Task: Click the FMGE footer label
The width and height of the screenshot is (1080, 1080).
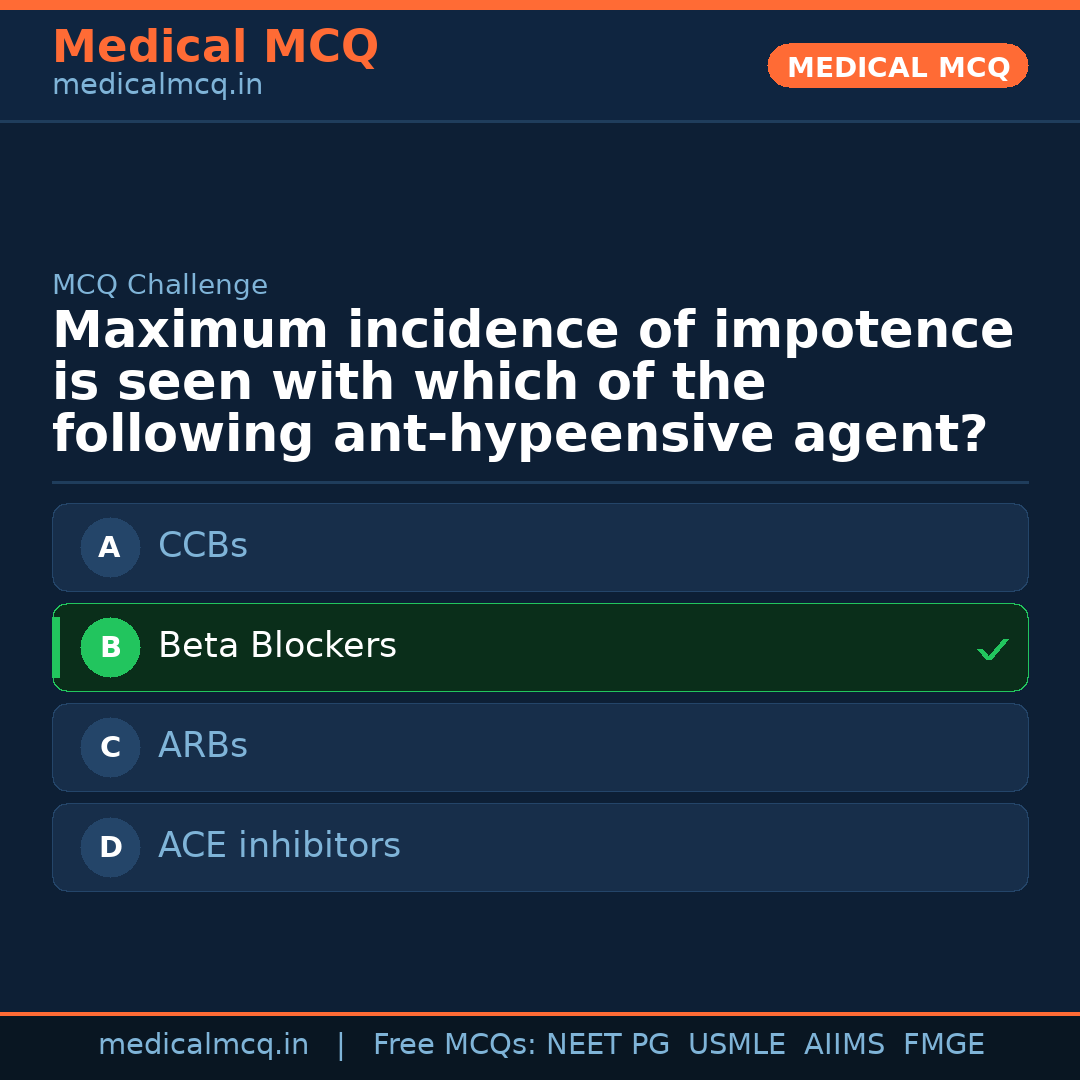Action: point(943,1045)
